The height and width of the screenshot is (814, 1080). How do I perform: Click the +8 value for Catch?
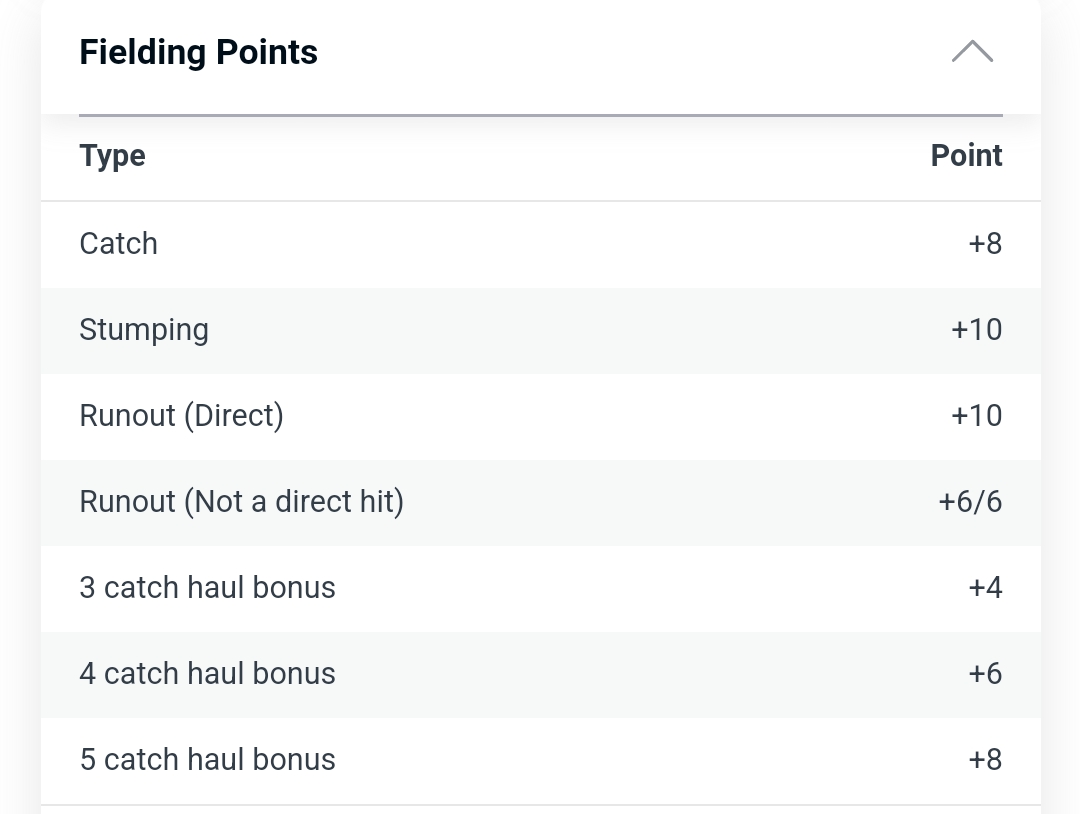click(985, 244)
